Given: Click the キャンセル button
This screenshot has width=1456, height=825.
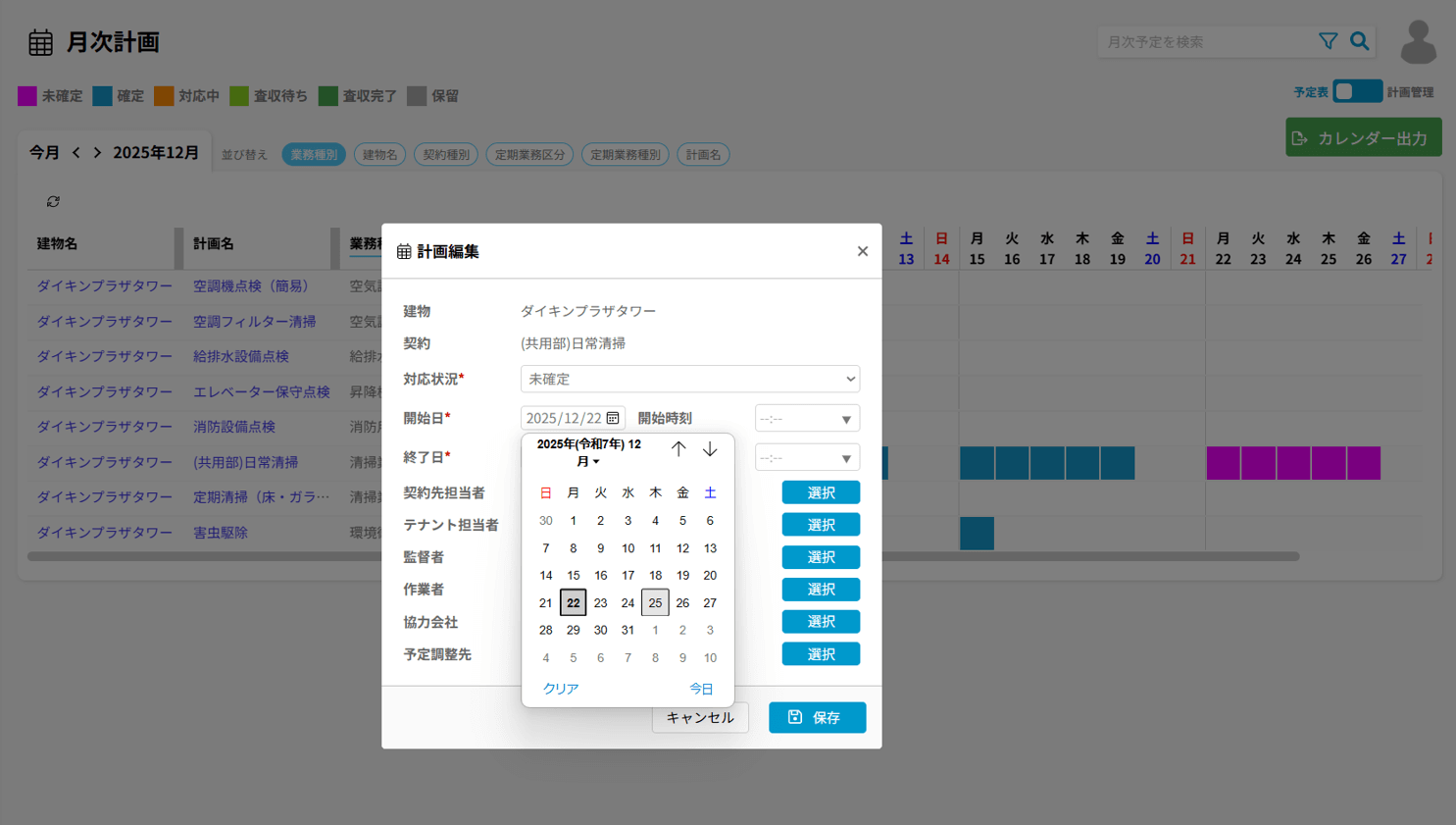Looking at the screenshot, I should point(700,717).
